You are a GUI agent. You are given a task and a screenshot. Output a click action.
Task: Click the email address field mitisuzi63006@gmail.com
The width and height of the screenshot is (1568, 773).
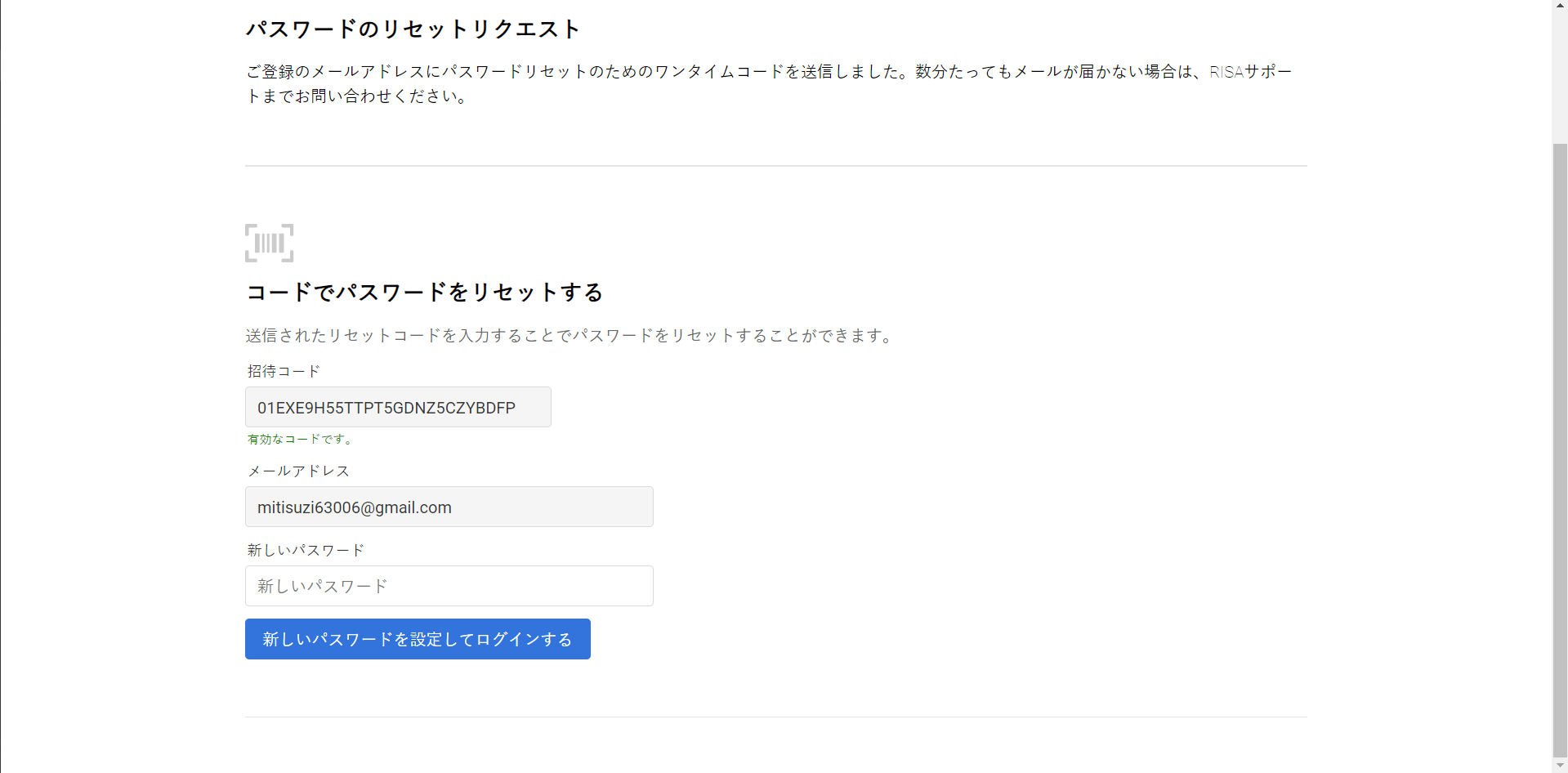[x=449, y=507]
